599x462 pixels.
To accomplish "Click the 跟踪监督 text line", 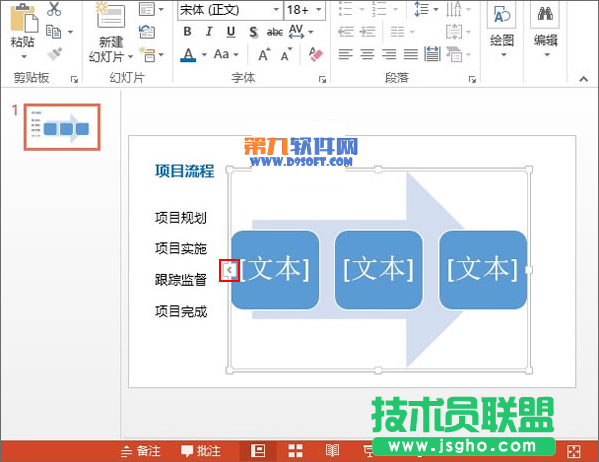I will pyautogui.click(x=181, y=280).
